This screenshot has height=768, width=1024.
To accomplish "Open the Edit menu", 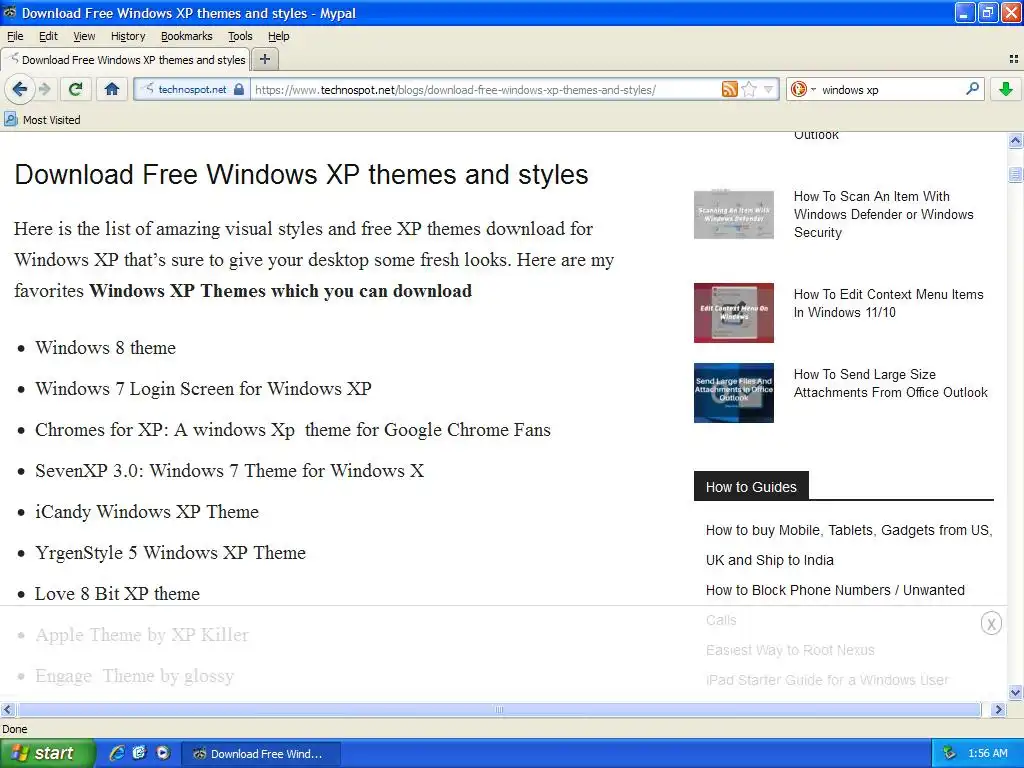I will (x=48, y=36).
